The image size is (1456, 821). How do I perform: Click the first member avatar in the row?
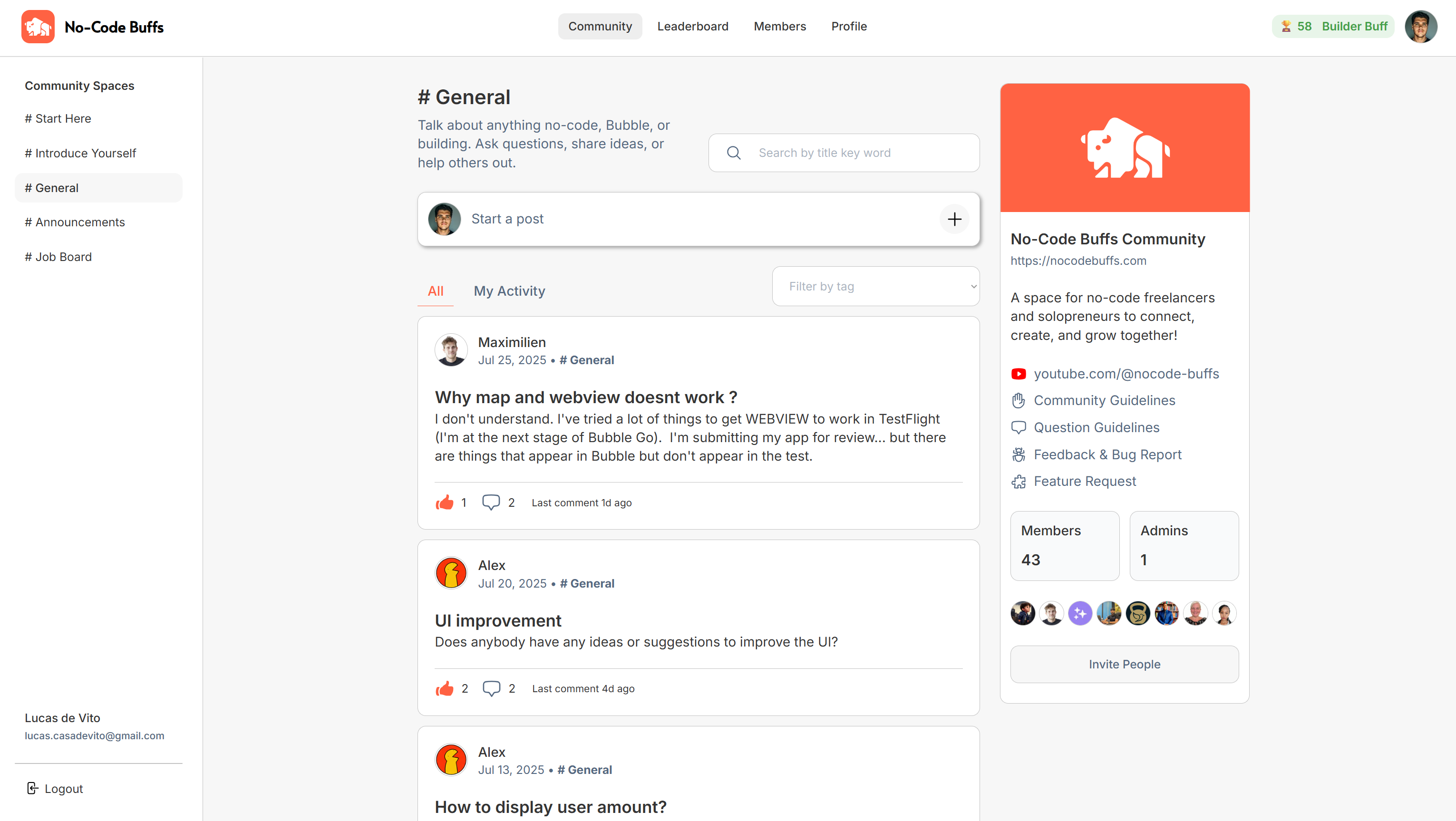tap(1023, 613)
